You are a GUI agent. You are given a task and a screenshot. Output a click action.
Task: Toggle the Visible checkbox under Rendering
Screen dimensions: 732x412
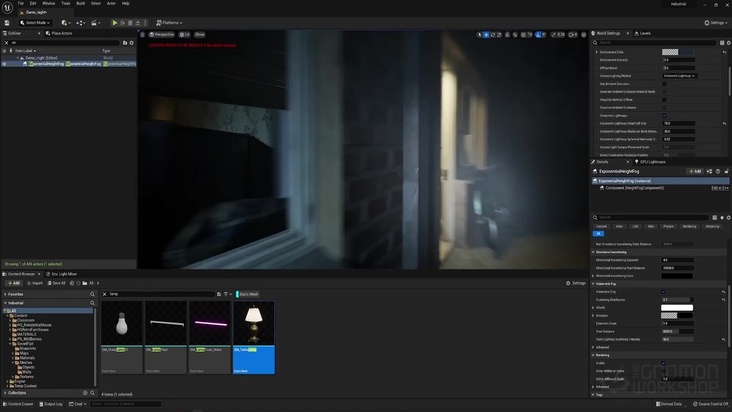point(663,363)
